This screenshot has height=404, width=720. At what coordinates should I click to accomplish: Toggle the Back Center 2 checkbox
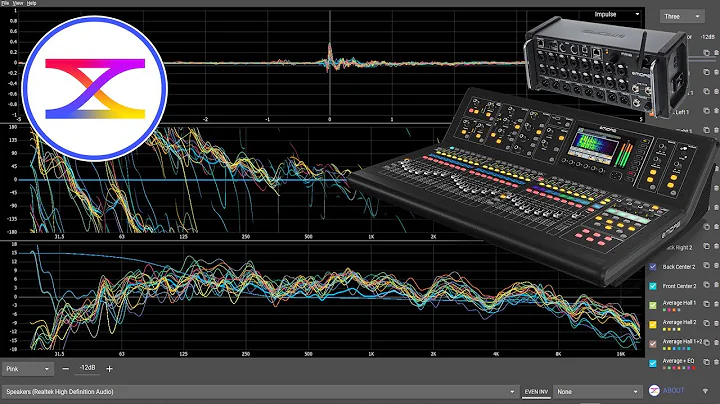652,267
